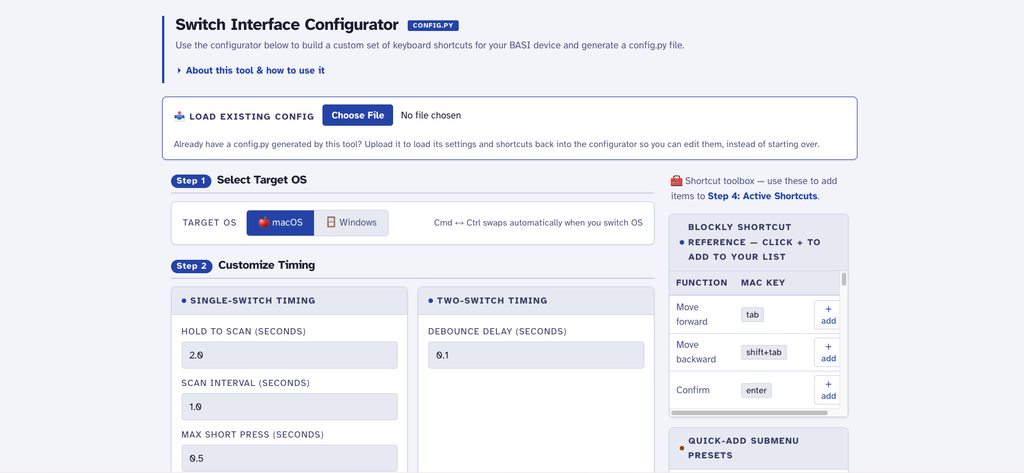The height and width of the screenshot is (473, 1024).
Task: Click the Load Existing Config inbox icon
Action: [x=180, y=116]
